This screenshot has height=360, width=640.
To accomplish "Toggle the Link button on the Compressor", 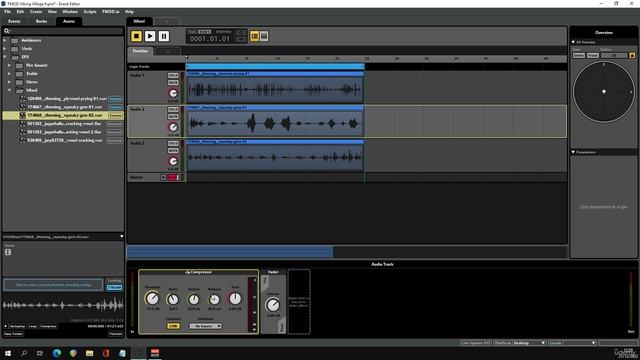I will pyautogui.click(x=173, y=326).
